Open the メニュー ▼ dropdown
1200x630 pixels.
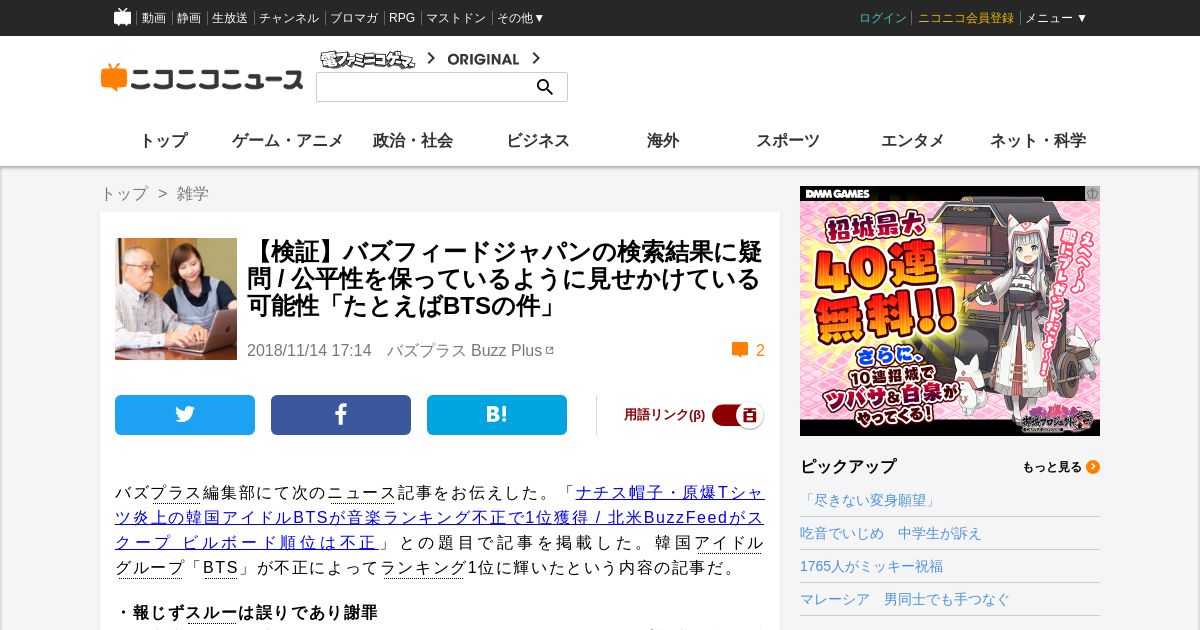click(1056, 18)
